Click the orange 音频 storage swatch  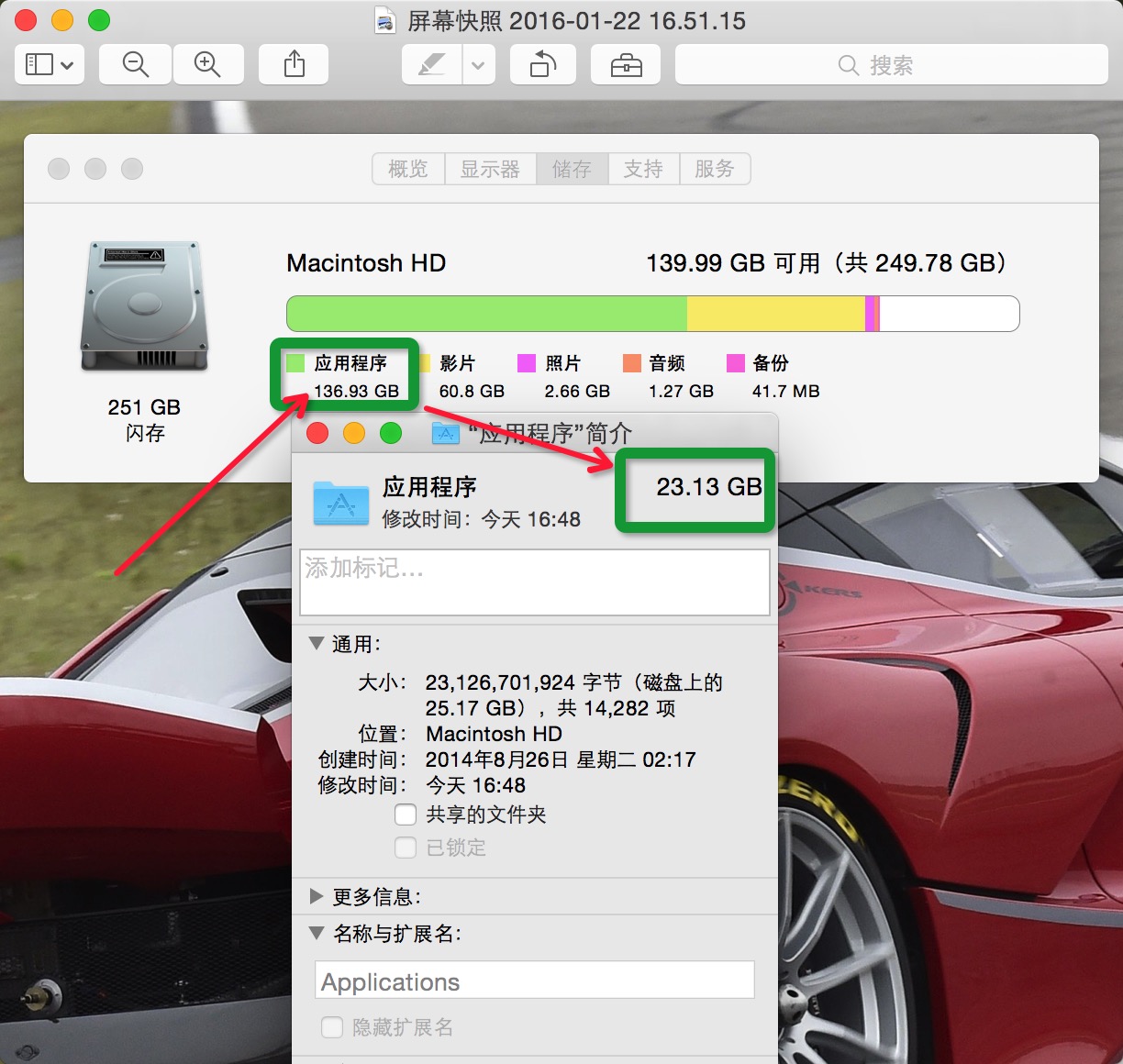pyautogui.click(x=631, y=363)
